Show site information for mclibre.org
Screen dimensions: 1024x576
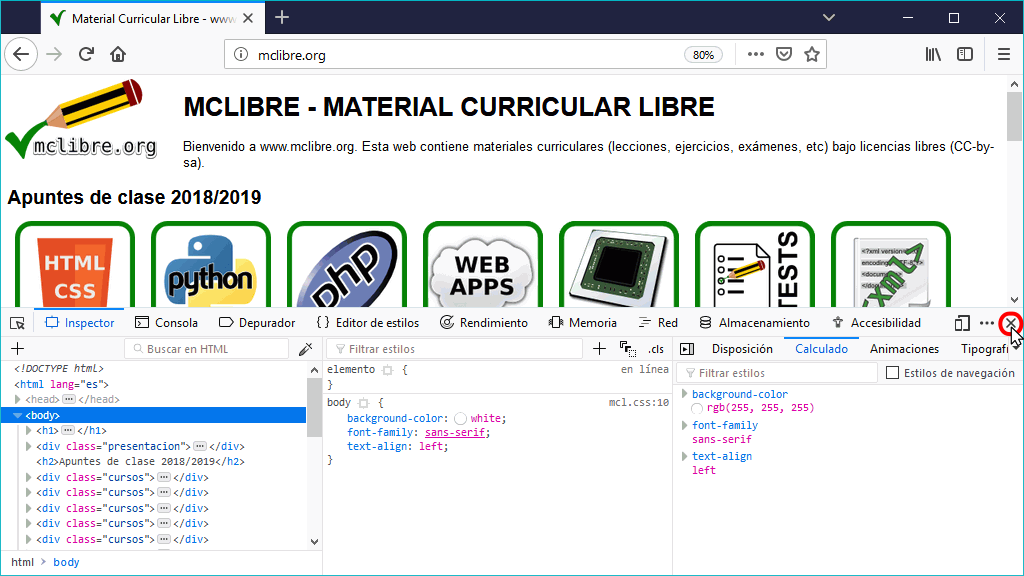click(241, 55)
